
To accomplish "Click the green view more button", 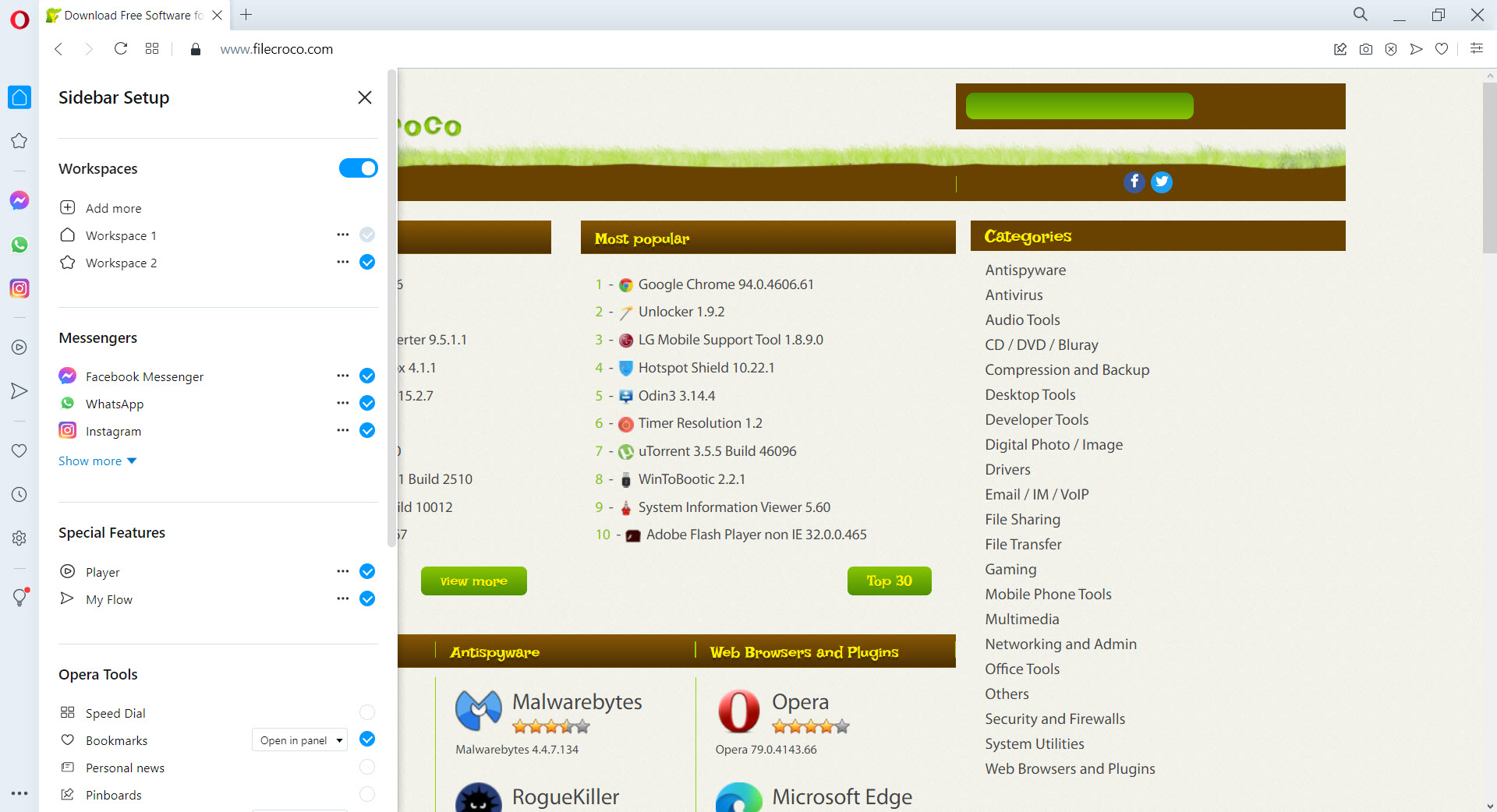I will pos(474,581).
